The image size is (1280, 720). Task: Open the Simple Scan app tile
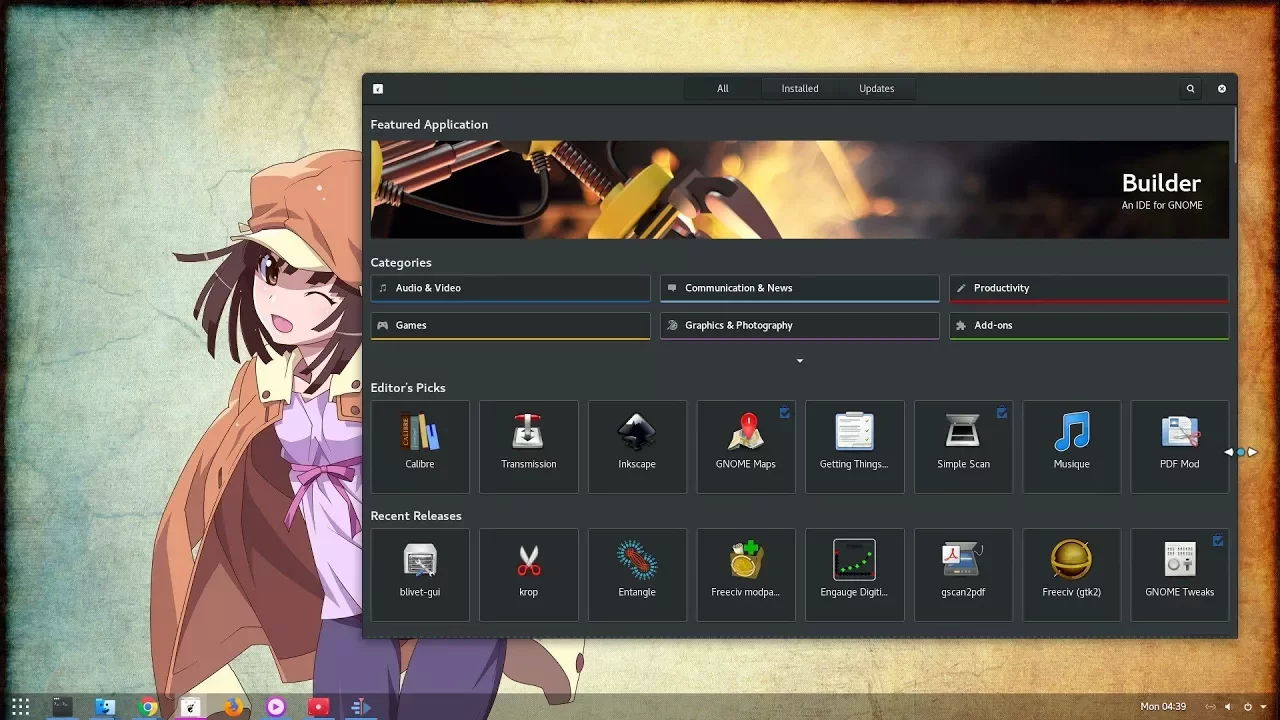963,447
